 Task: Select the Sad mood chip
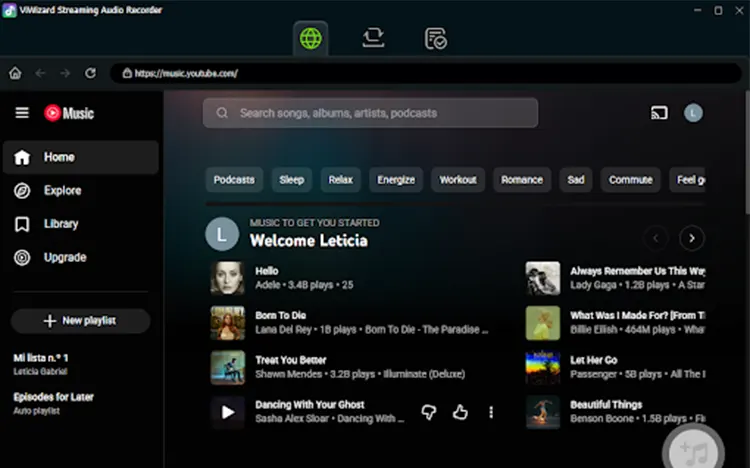point(576,180)
